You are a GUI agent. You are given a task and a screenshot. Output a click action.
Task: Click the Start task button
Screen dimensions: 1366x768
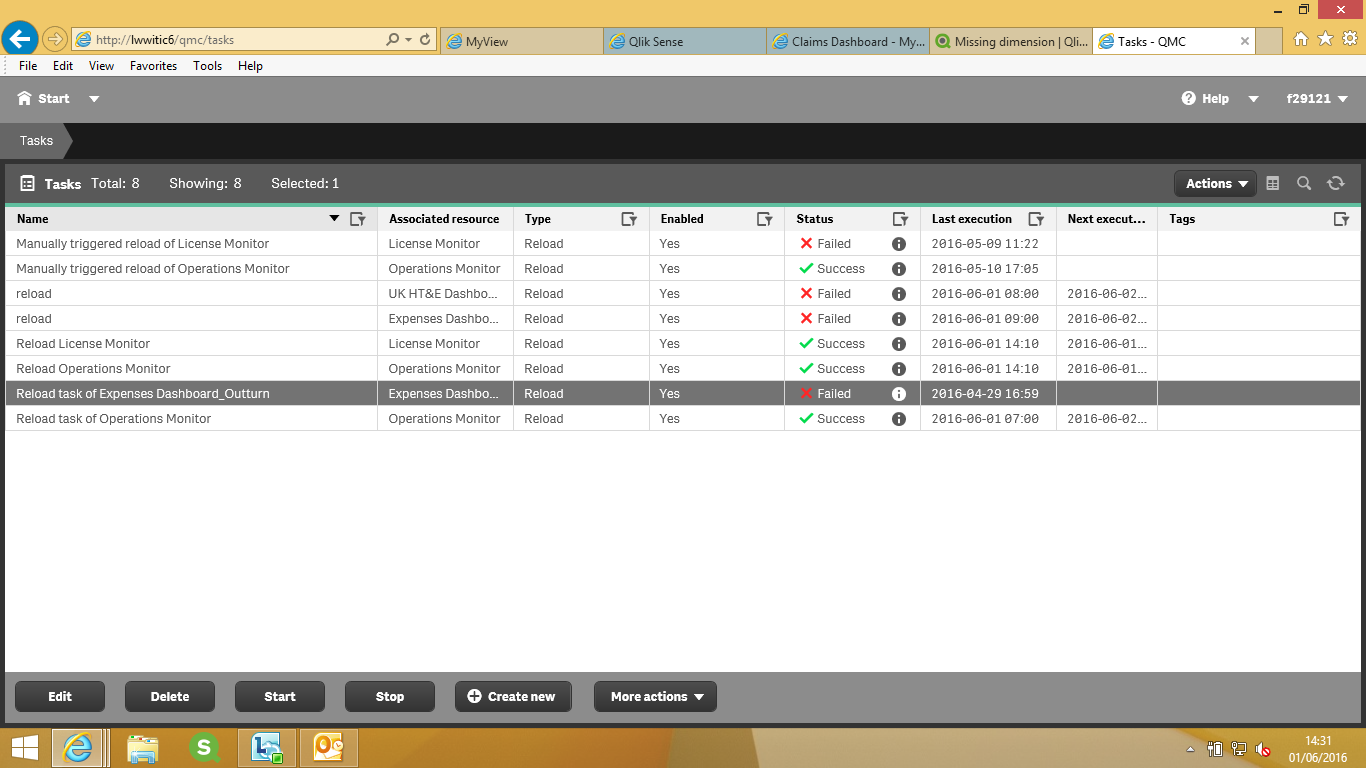(x=280, y=697)
